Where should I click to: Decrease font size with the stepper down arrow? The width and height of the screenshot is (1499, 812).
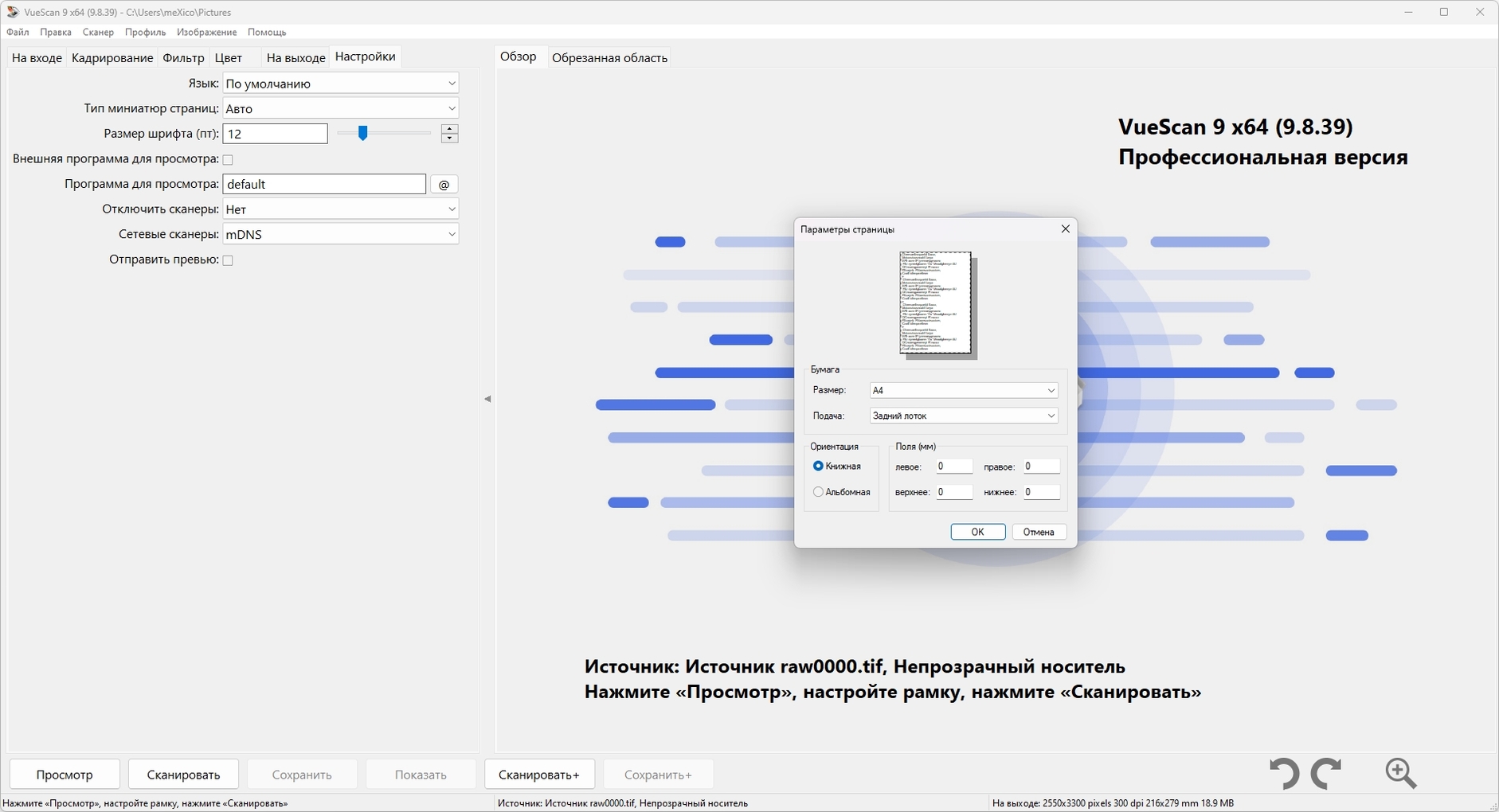pyautogui.click(x=449, y=139)
